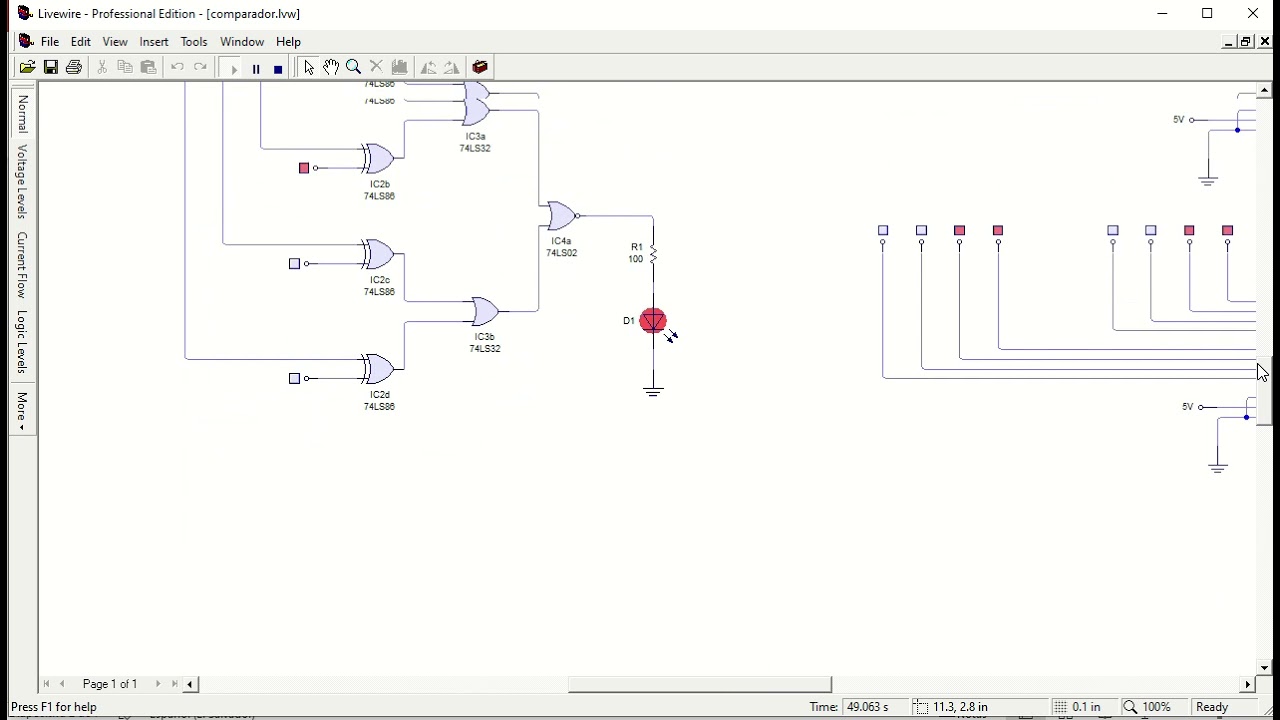Redo the last undone action
The image size is (1280, 720).
tap(200, 67)
